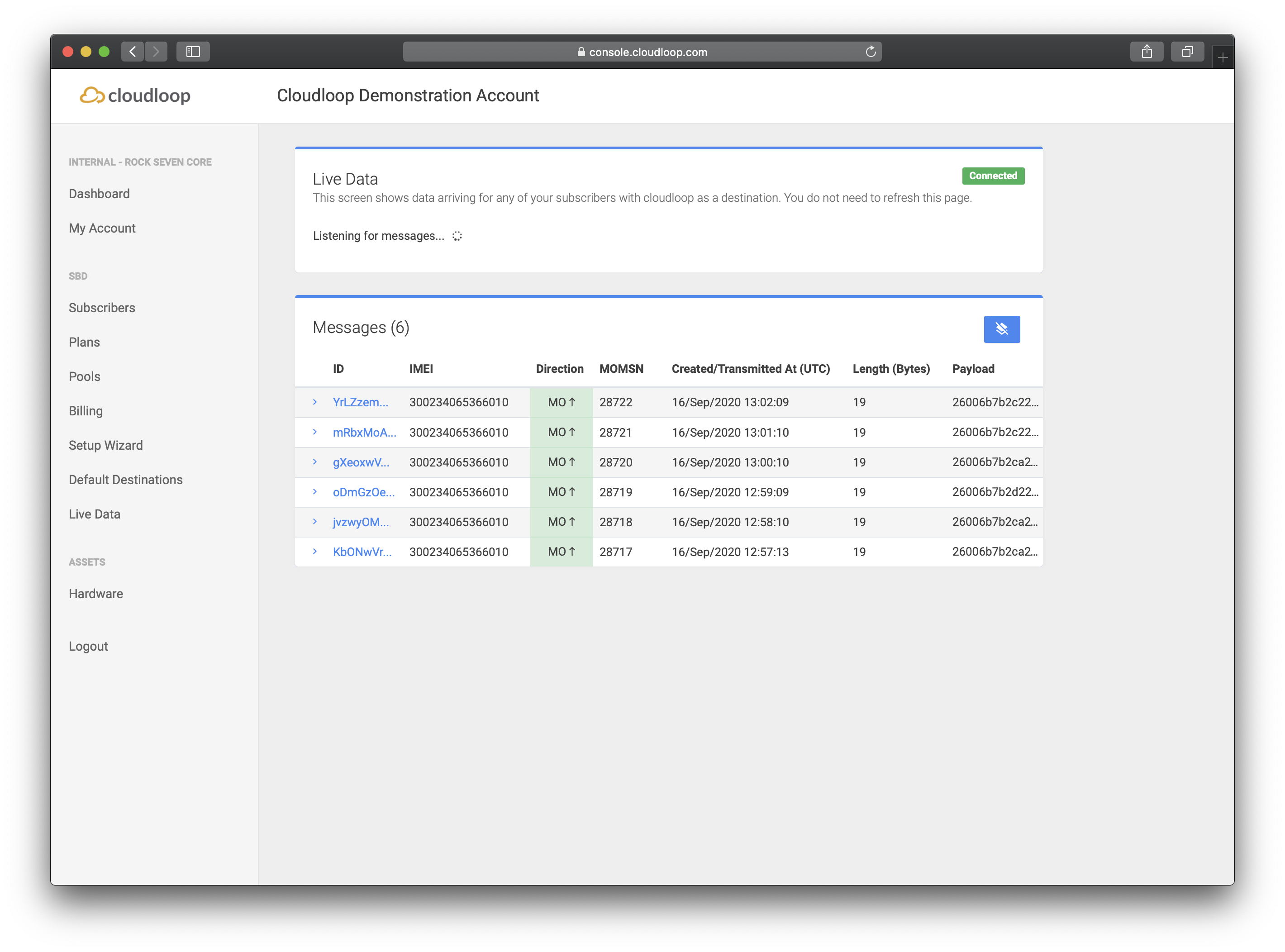The width and height of the screenshot is (1285, 952).
Task: Open the Hardware assets page
Action: pyautogui.click(x=95, y=594)
